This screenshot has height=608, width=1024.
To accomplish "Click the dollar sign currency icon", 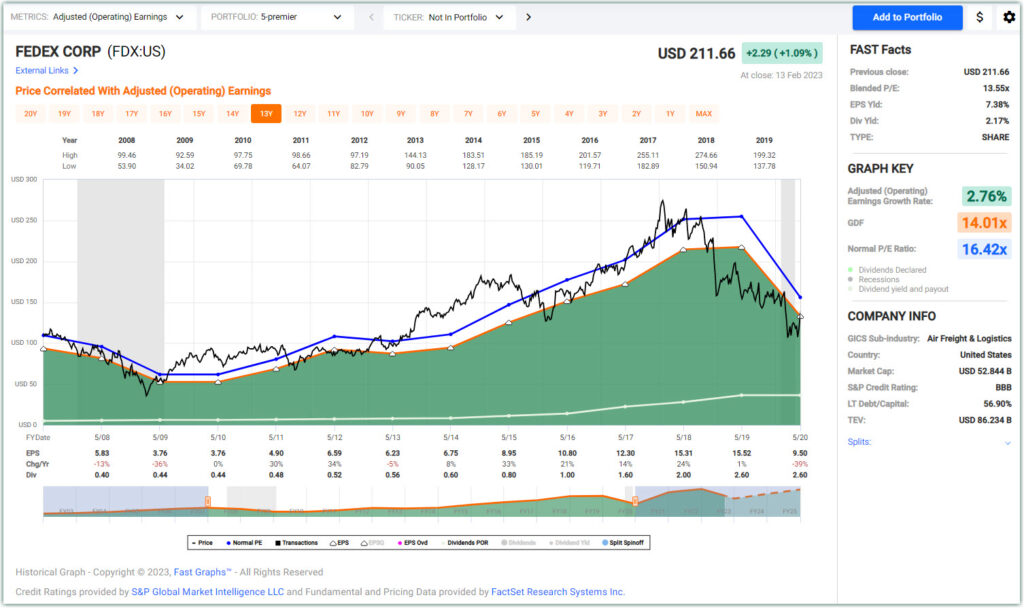I will 979,17.
